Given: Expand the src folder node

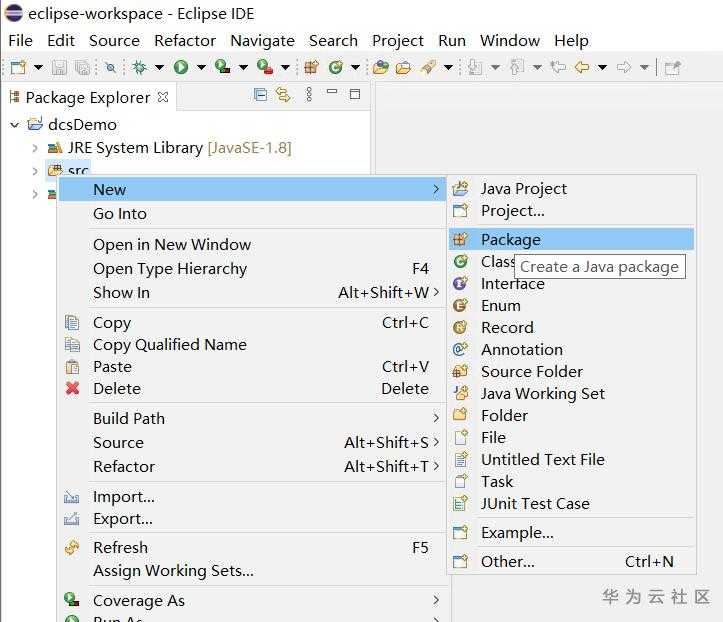Looking at the screenshot, I should pyautogui.click(x=35, y=171).
